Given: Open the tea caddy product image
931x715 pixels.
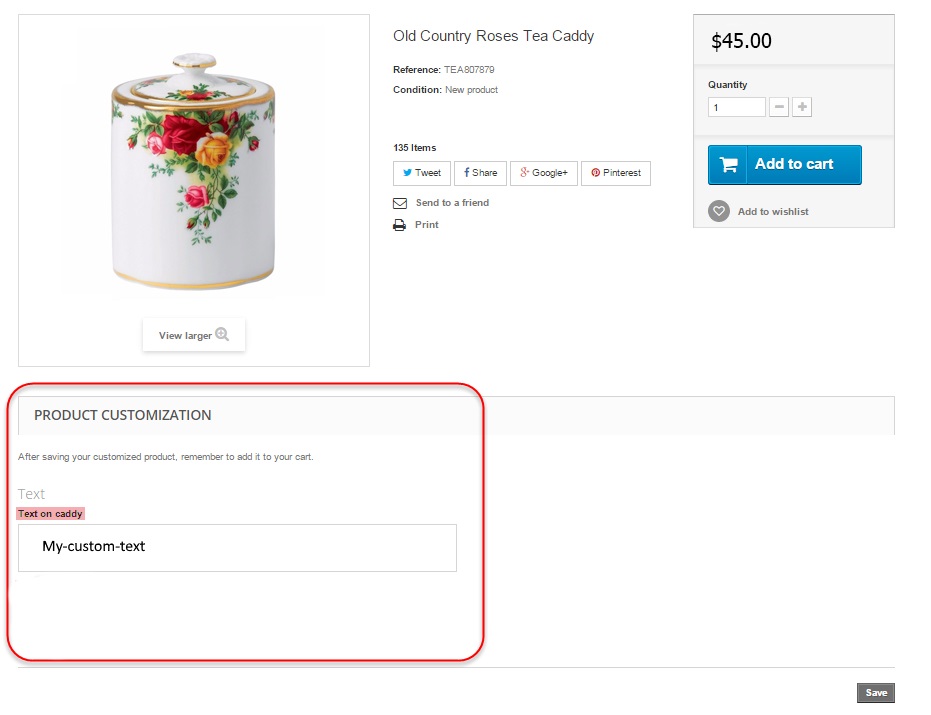Looking at the screenshot, I should (193, 165).
